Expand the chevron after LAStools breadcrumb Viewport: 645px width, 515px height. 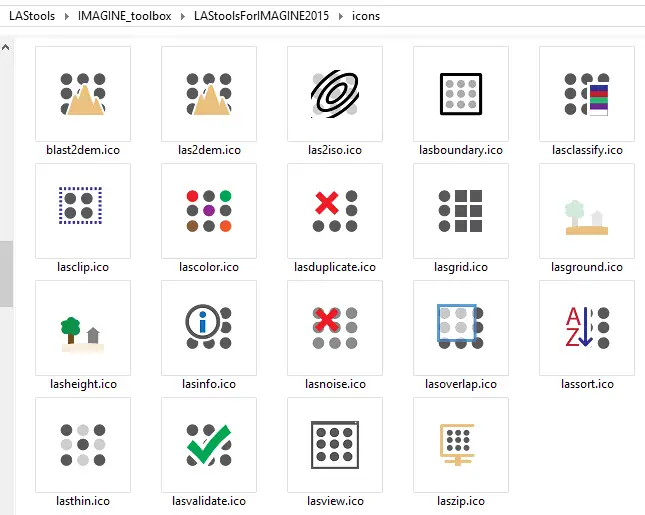(x=67, y=16)
